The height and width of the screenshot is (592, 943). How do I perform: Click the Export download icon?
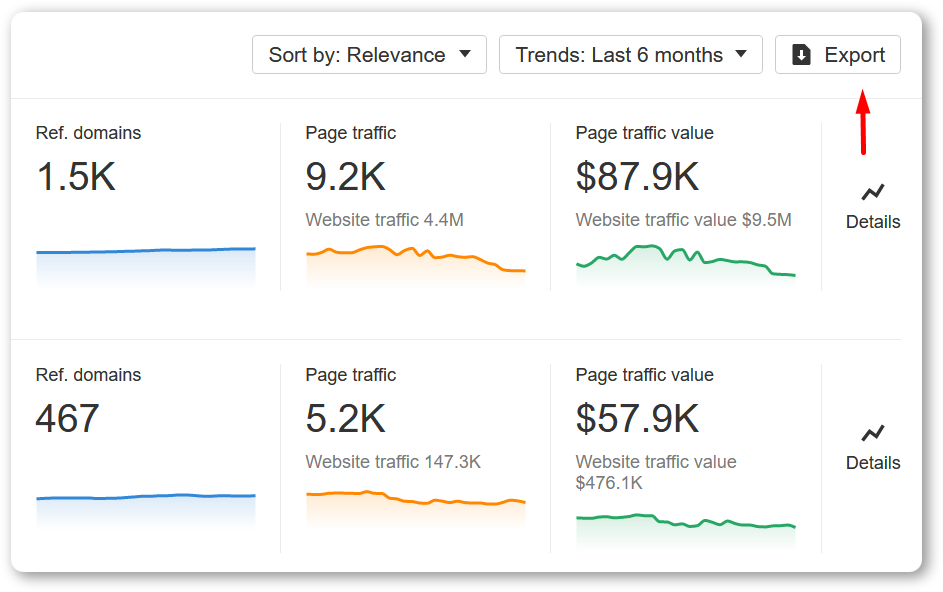[x=802, y=55]
